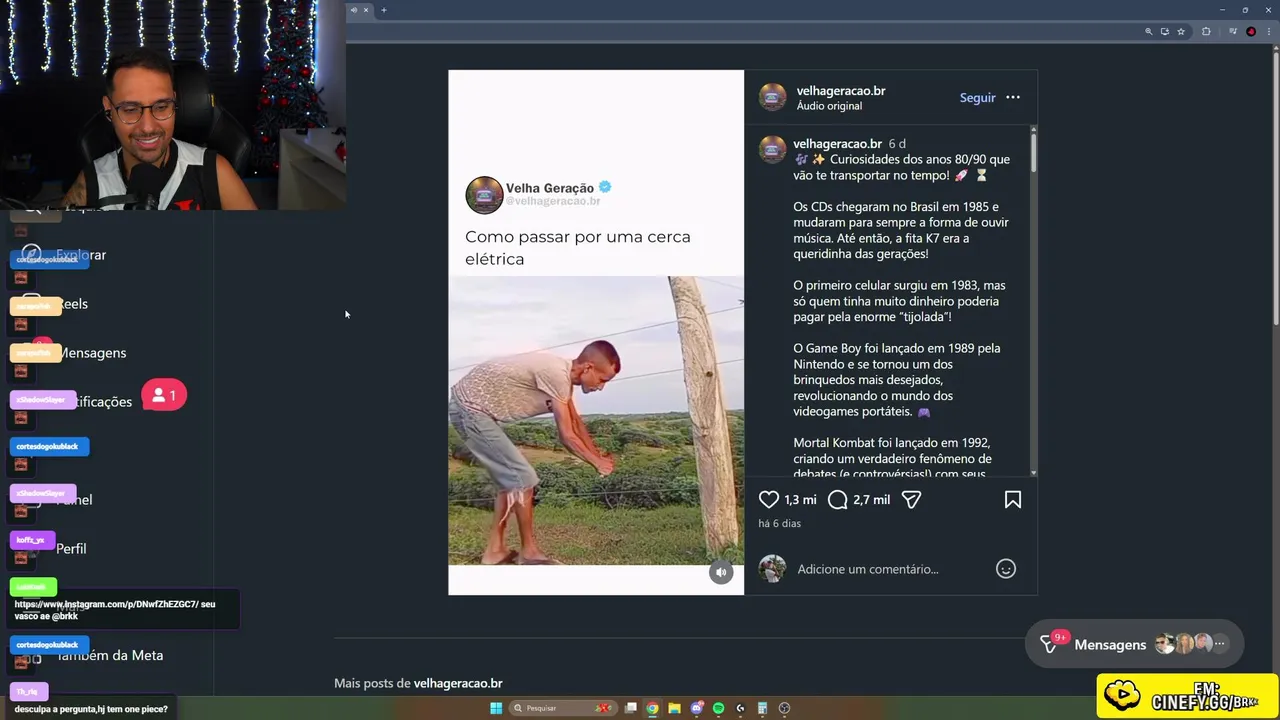The width and height of the screenshot is (1280, 720).
Task: Toggle the video sound speaker button
Action: click(x=721, y=572)
